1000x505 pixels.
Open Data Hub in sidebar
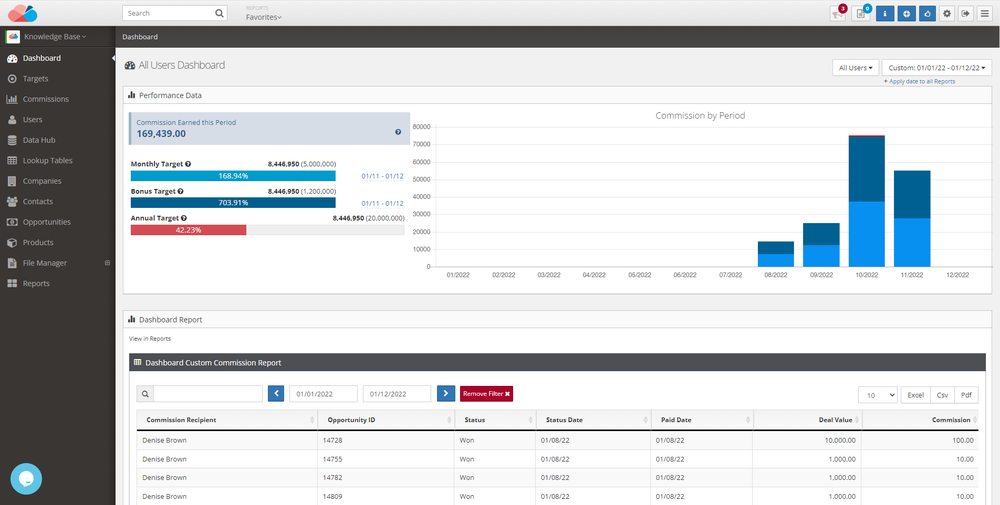point(39,140)
